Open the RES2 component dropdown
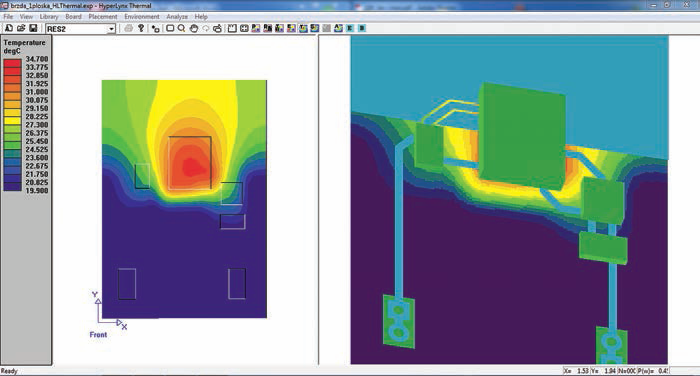Viewport: 700px width, 376px height. click(x=111, y=29)
